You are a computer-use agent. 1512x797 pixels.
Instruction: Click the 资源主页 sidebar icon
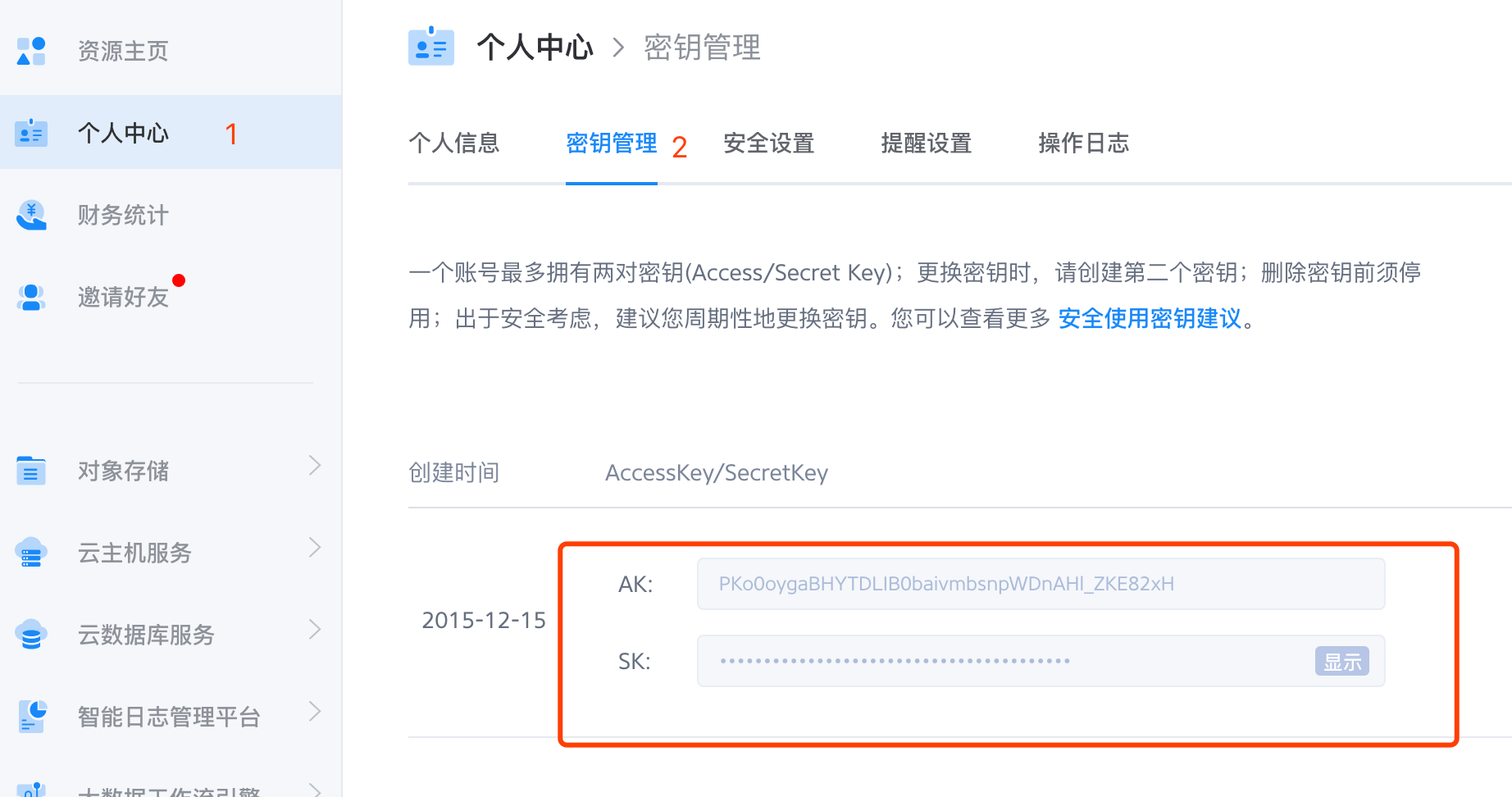tap(31, 51)
